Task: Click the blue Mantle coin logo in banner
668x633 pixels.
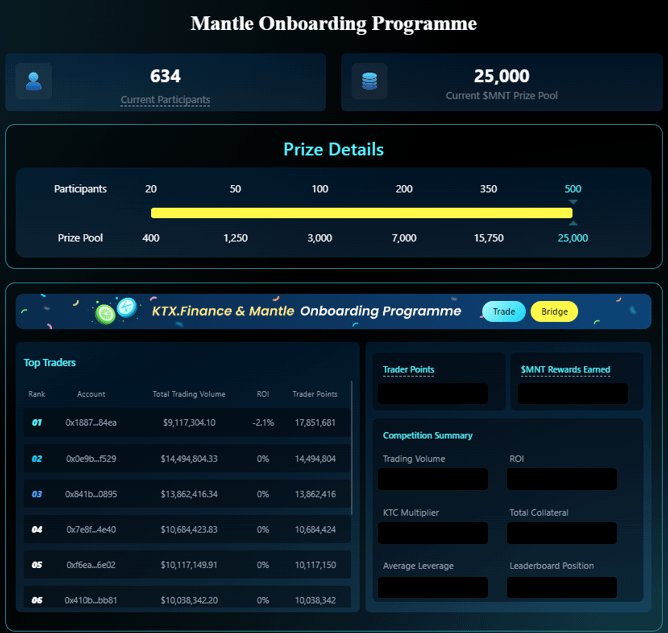Action: pos(126,307)
